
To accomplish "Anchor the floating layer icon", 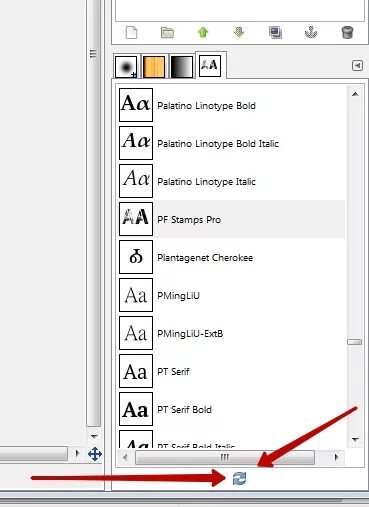I will [311, 33].
